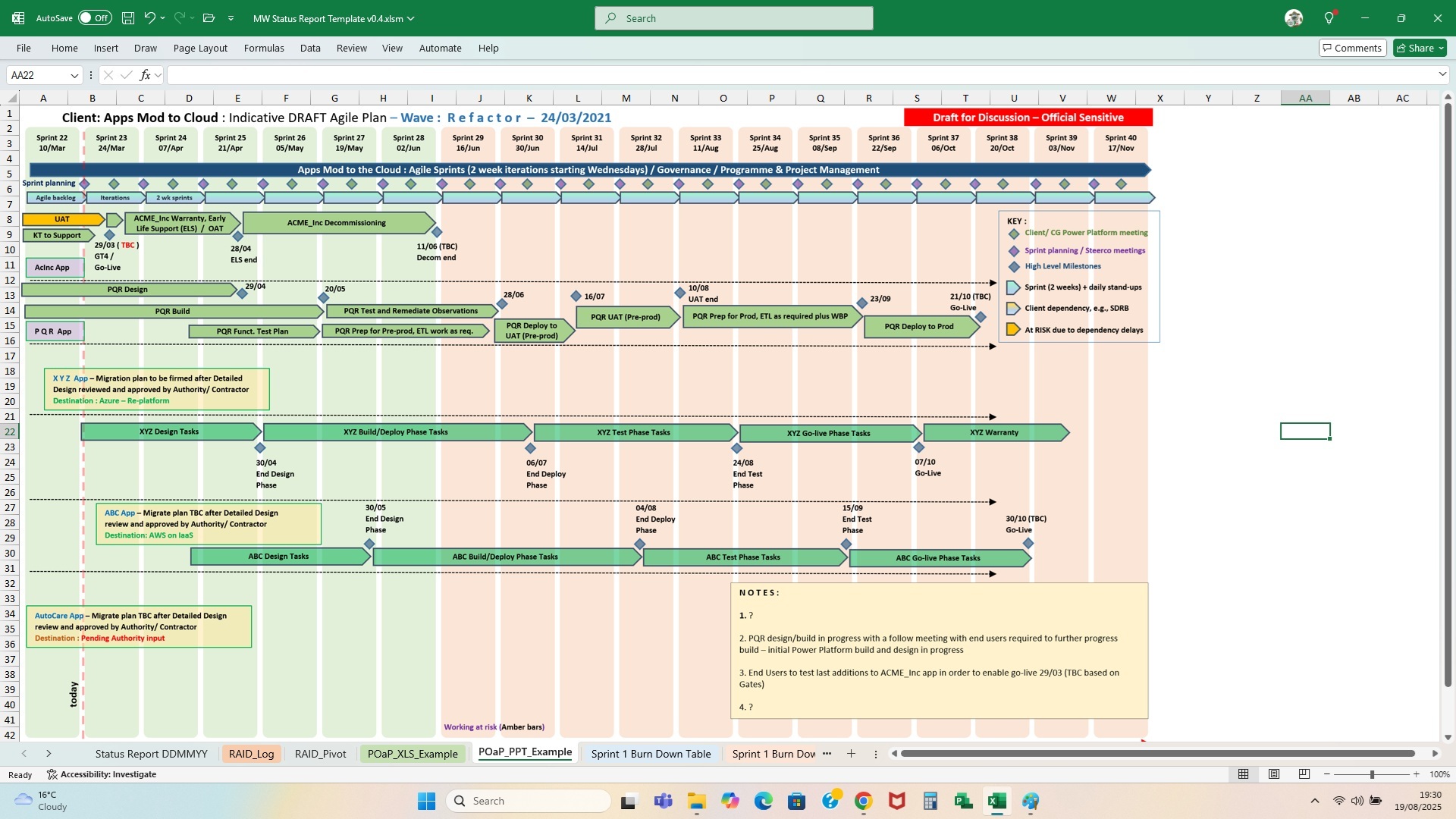
Task: Click the Redo icon
Action: click(x=179, y=17)
